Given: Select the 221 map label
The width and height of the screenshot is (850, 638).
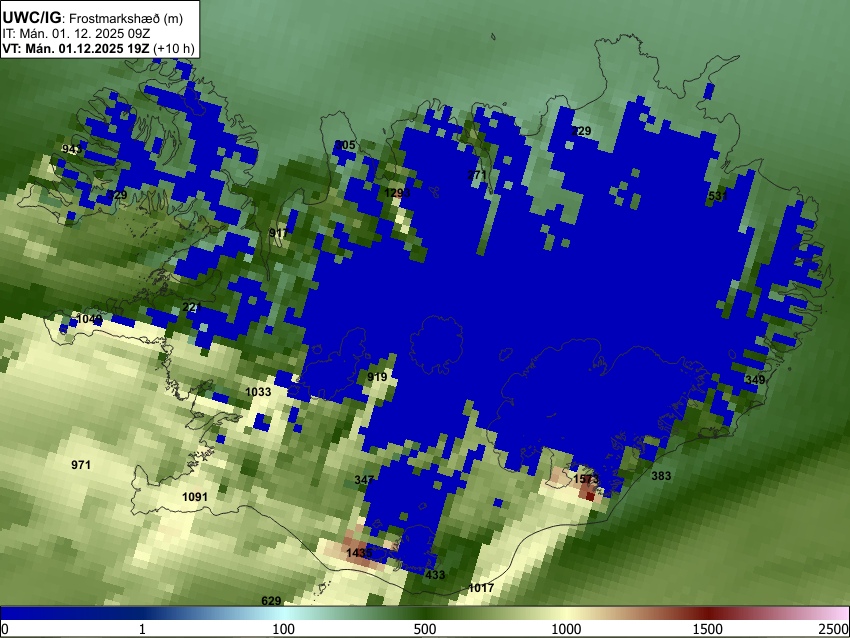Looking at the screenshot, I should coord(191,307).
